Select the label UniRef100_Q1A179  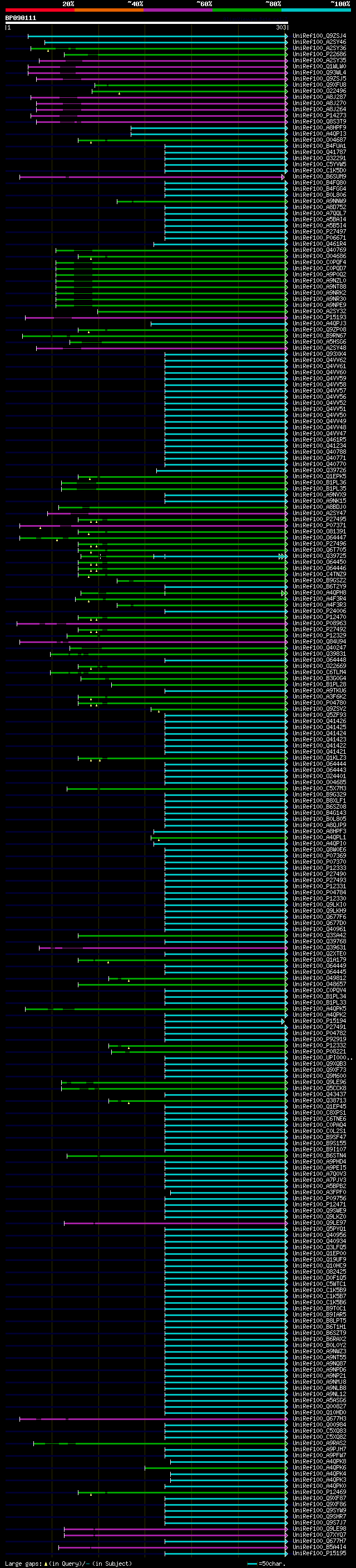[x=319, y=959]
